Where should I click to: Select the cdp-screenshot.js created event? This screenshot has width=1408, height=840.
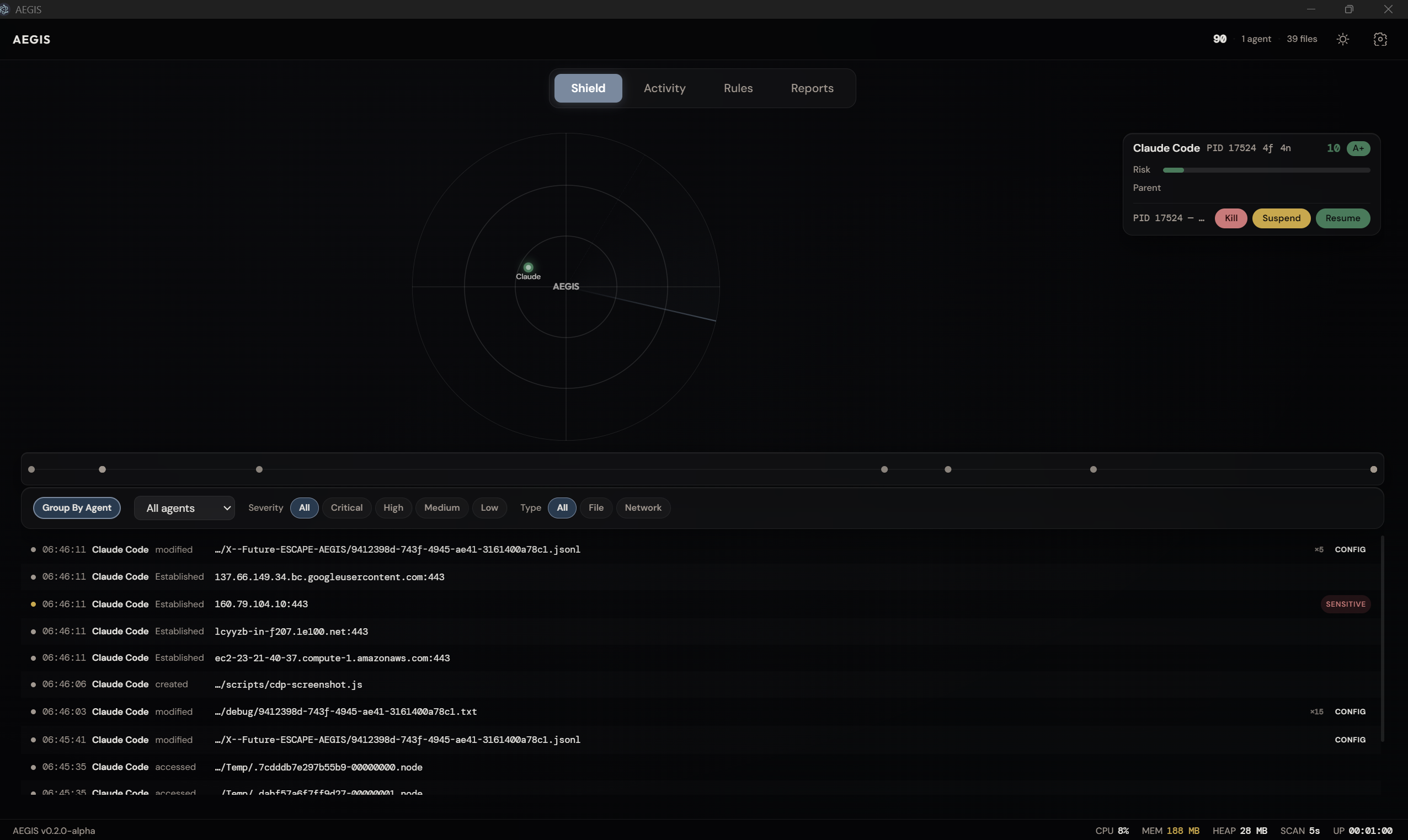click(701, 684)
